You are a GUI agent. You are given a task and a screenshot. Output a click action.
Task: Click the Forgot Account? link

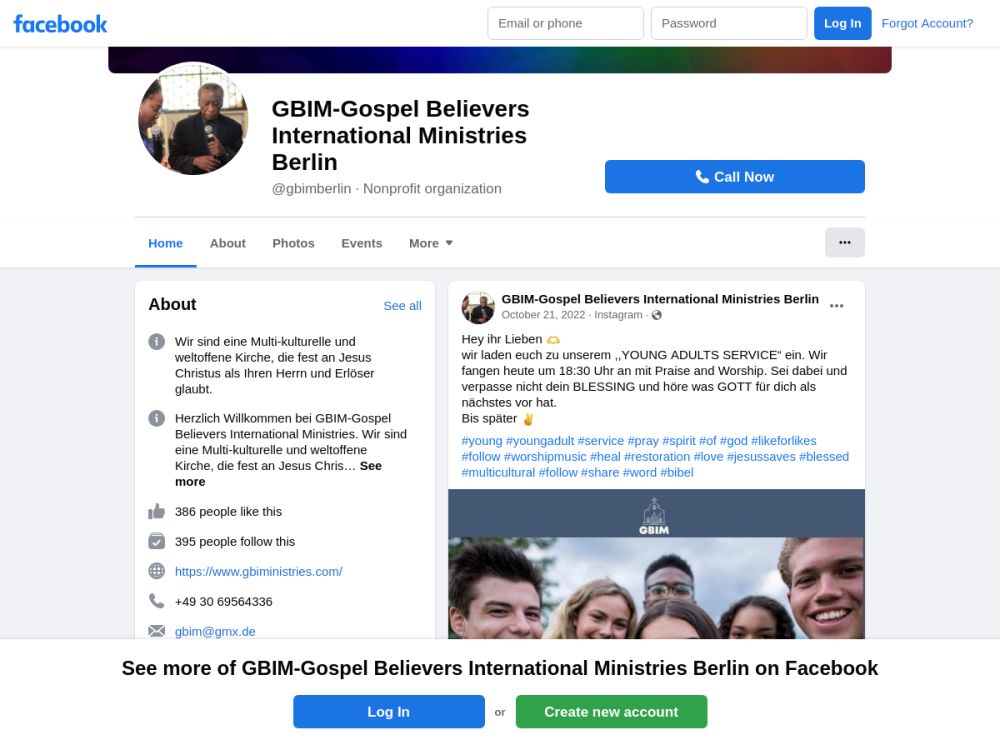(x=927, y=23)
